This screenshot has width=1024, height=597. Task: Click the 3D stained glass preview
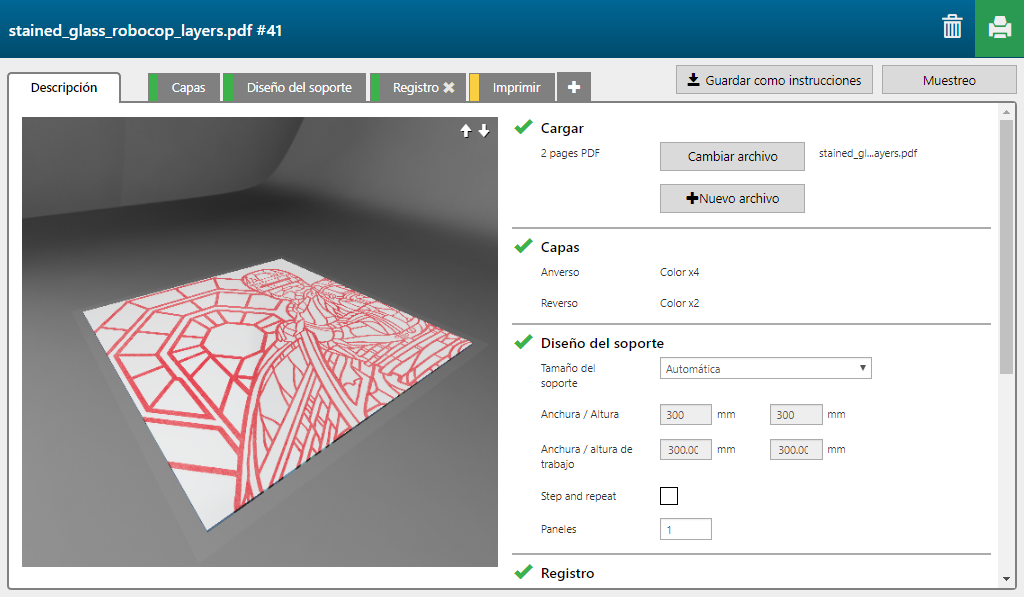260,342
